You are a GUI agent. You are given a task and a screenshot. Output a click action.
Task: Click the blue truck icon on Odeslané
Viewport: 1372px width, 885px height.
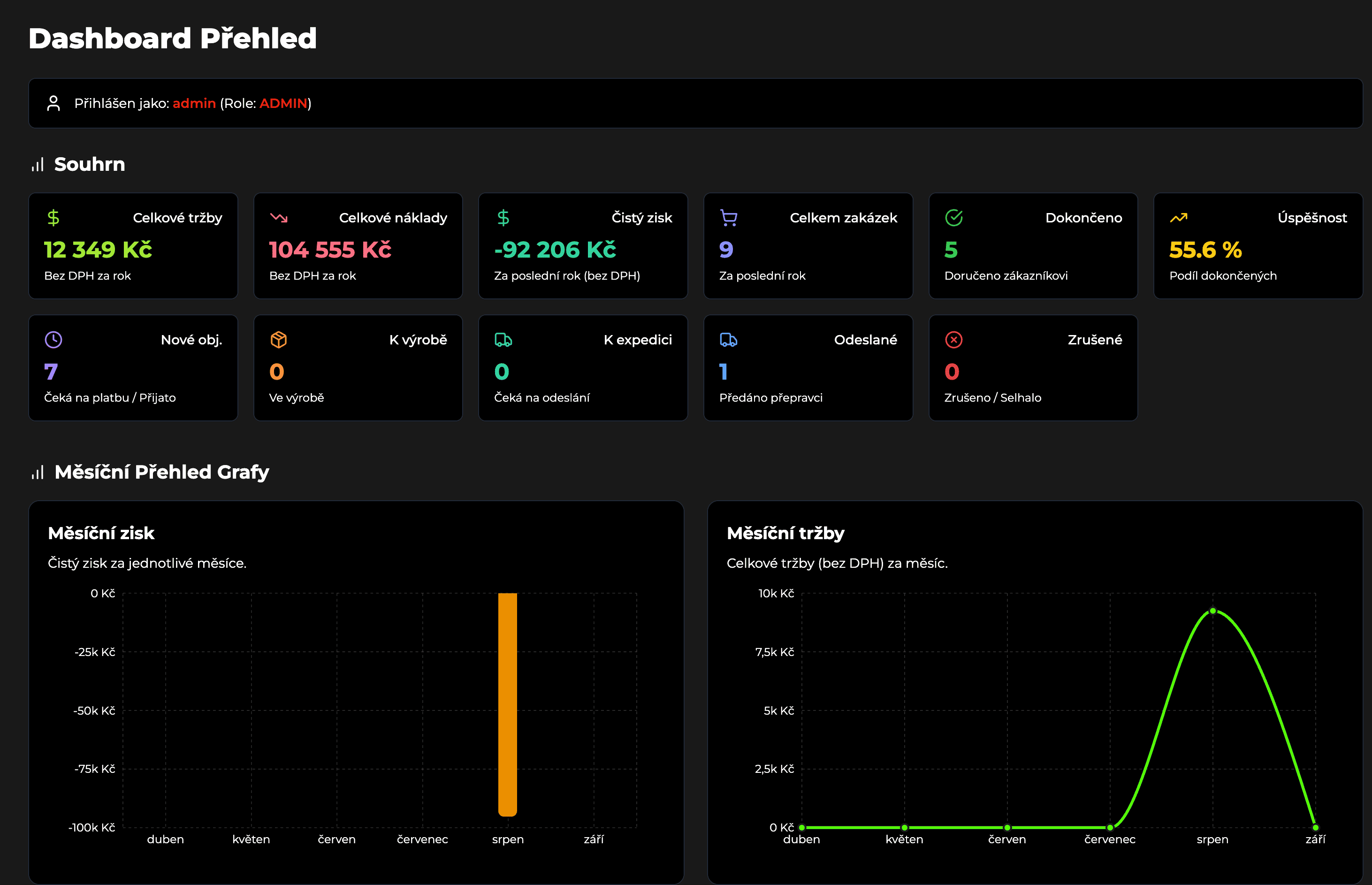point(729,340)
